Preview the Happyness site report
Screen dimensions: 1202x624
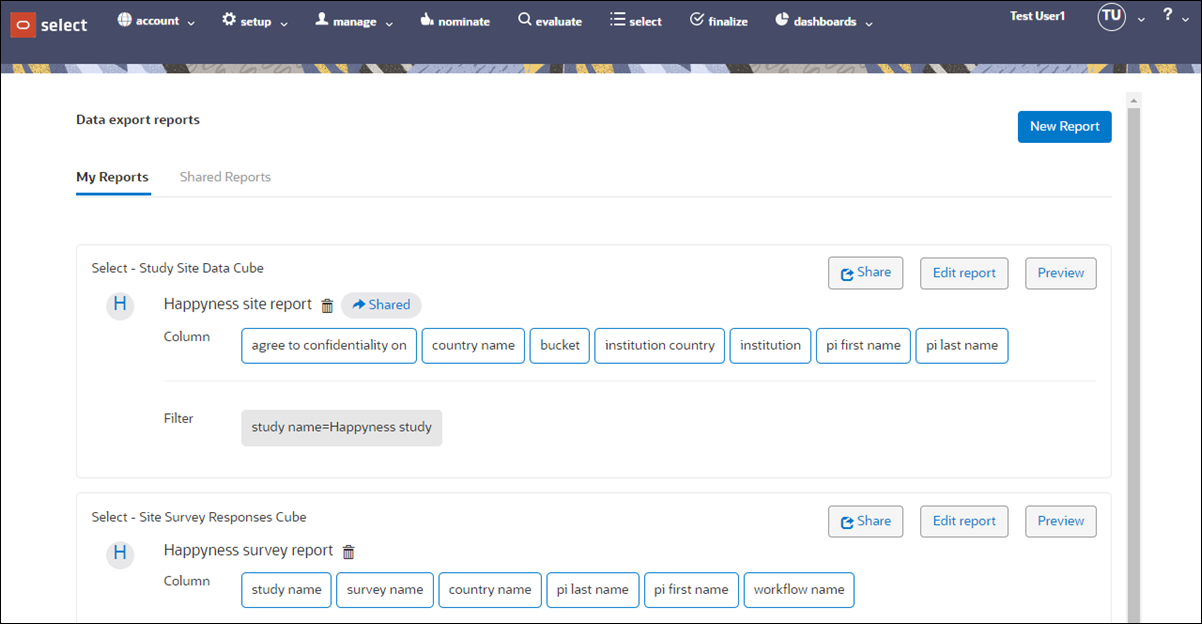[1060, 272]
